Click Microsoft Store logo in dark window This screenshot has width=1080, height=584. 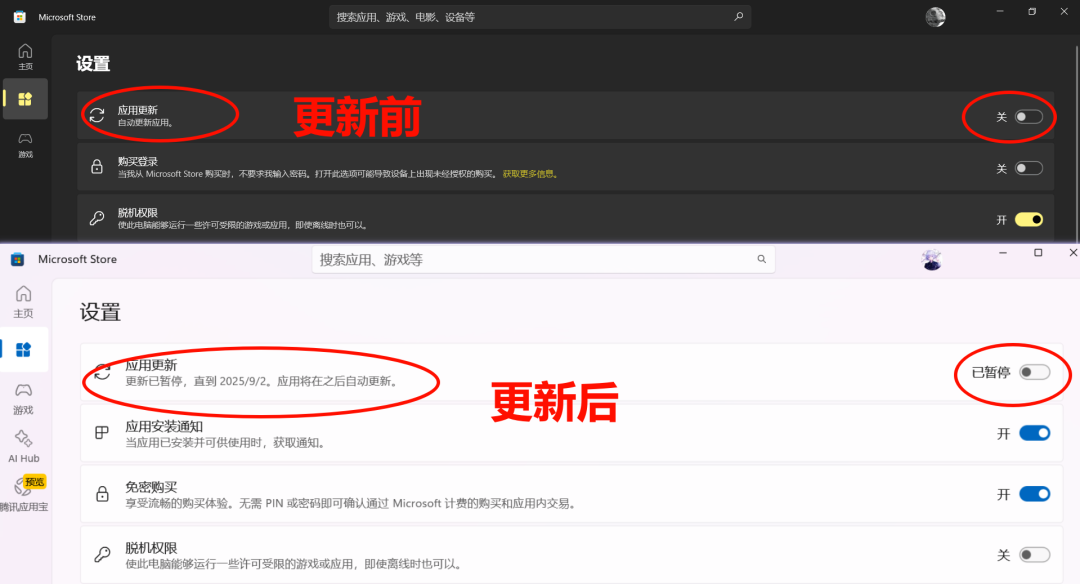coord(19,17)
